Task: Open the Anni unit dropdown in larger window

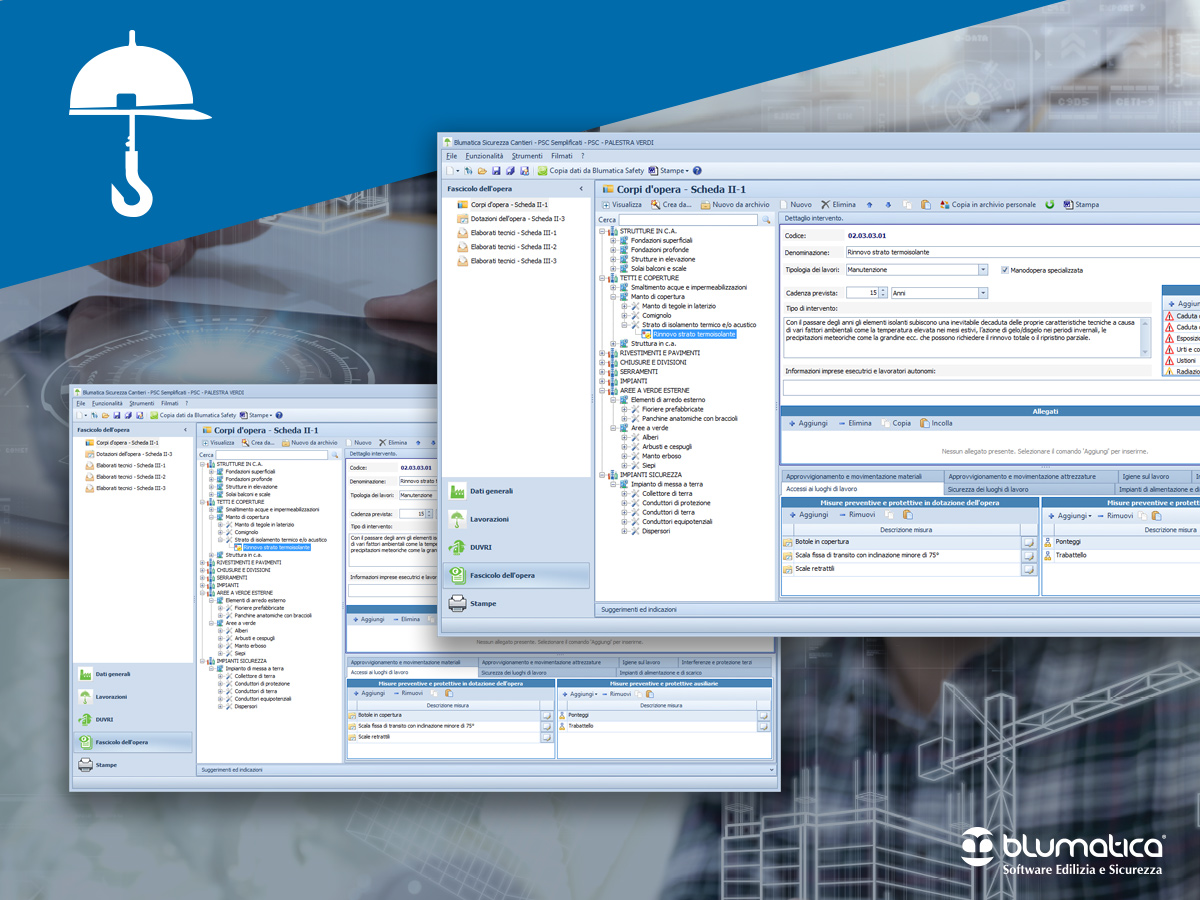Action: click(983, 293)
